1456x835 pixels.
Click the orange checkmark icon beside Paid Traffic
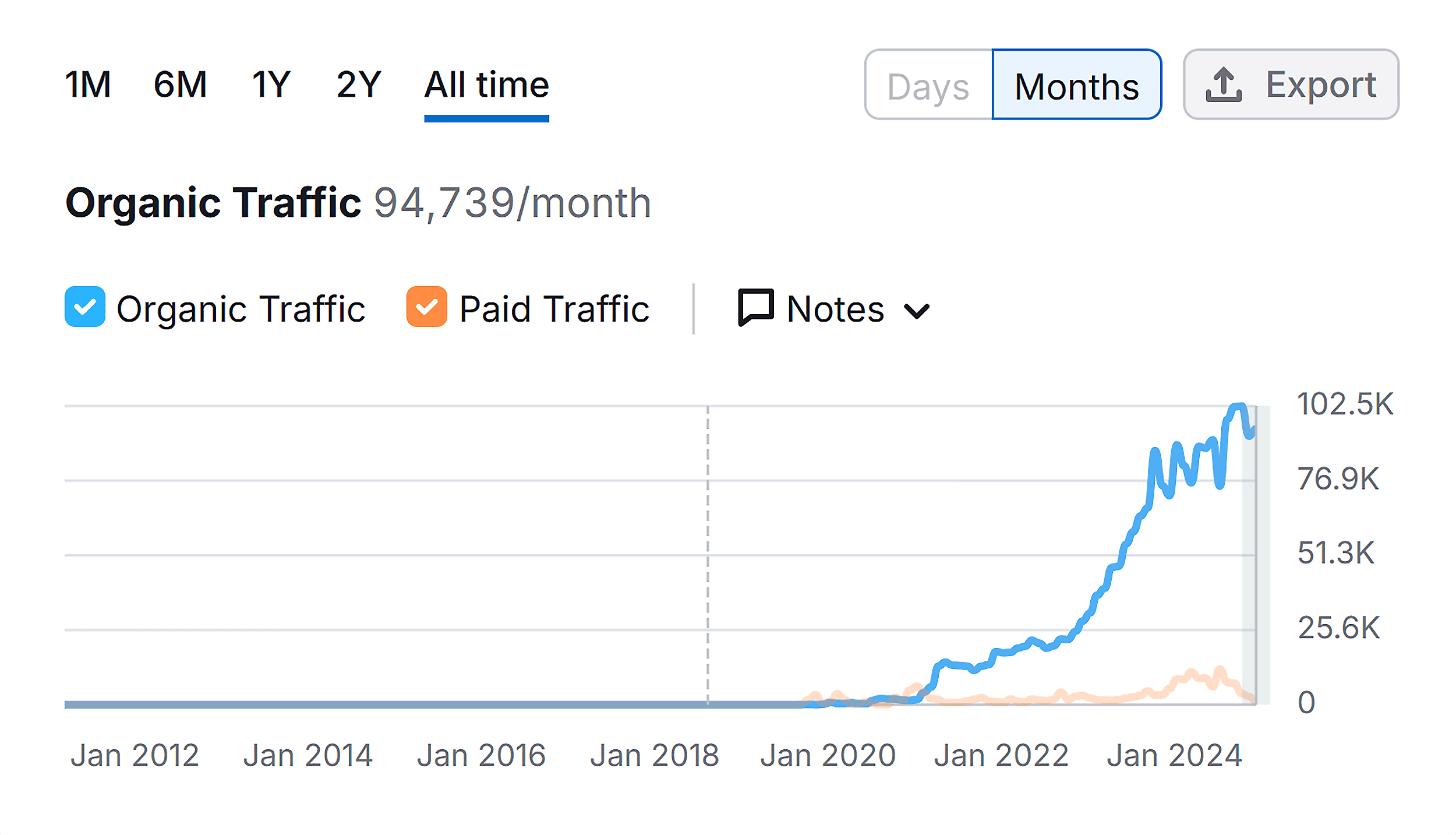pos(426,307)
